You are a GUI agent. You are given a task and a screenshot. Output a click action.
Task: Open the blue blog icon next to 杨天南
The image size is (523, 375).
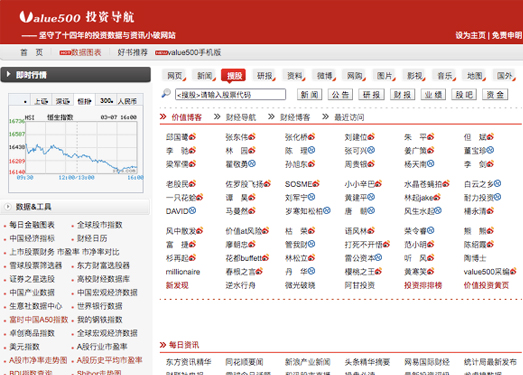[x=431, y=164]
